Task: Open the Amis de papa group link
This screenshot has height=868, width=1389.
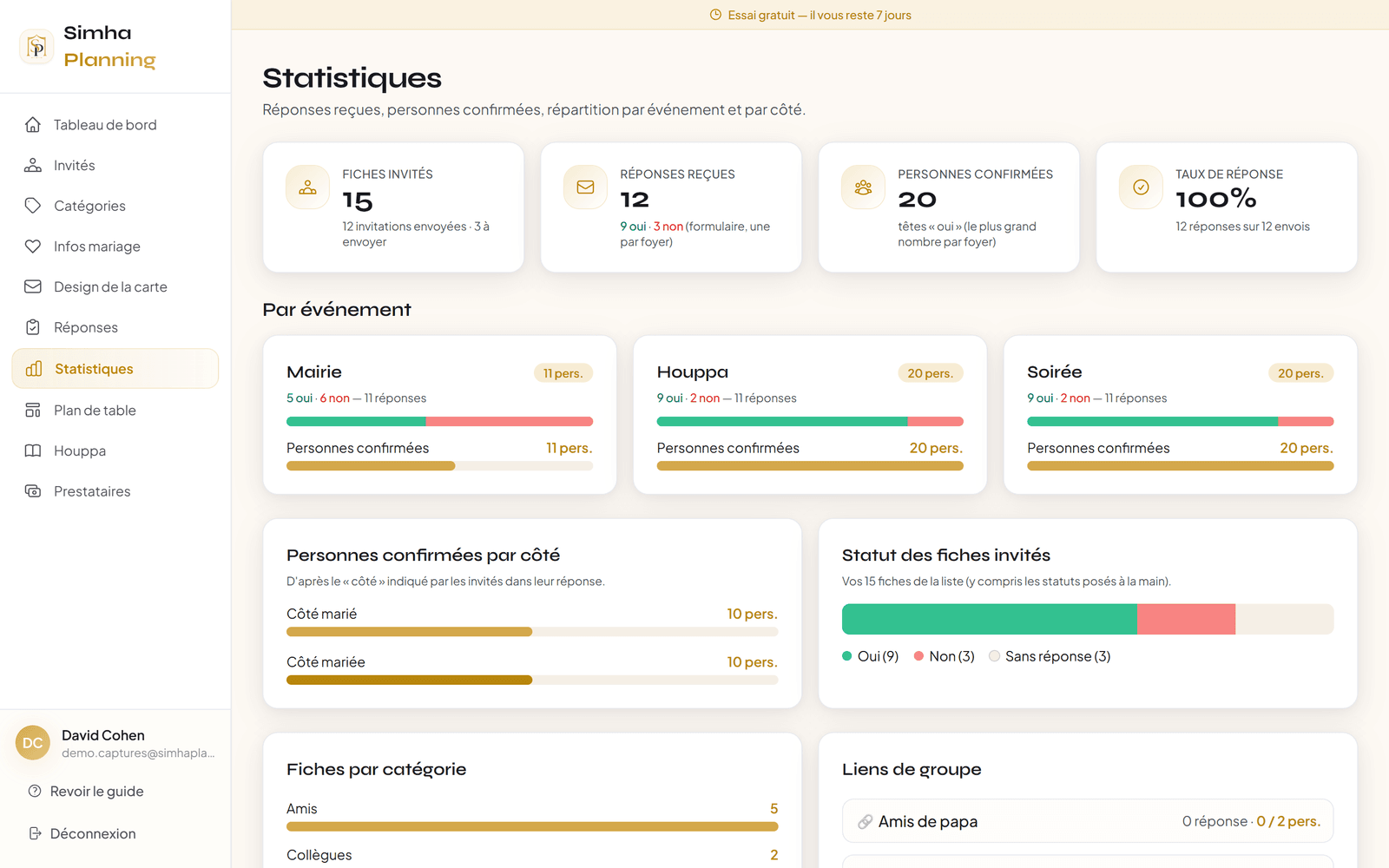Action: 1087,821
